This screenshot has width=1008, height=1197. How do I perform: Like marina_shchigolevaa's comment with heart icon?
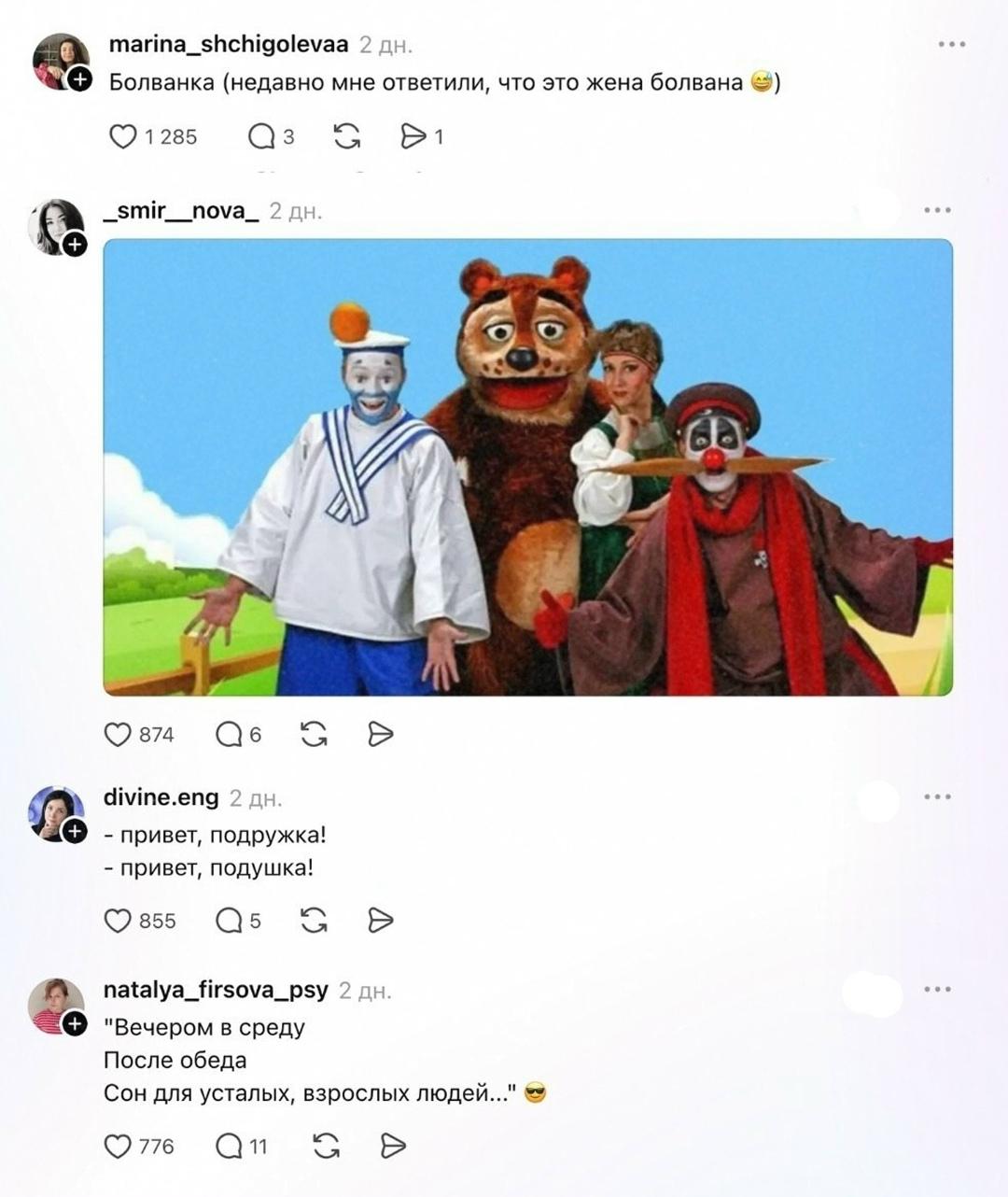point(123,137)
